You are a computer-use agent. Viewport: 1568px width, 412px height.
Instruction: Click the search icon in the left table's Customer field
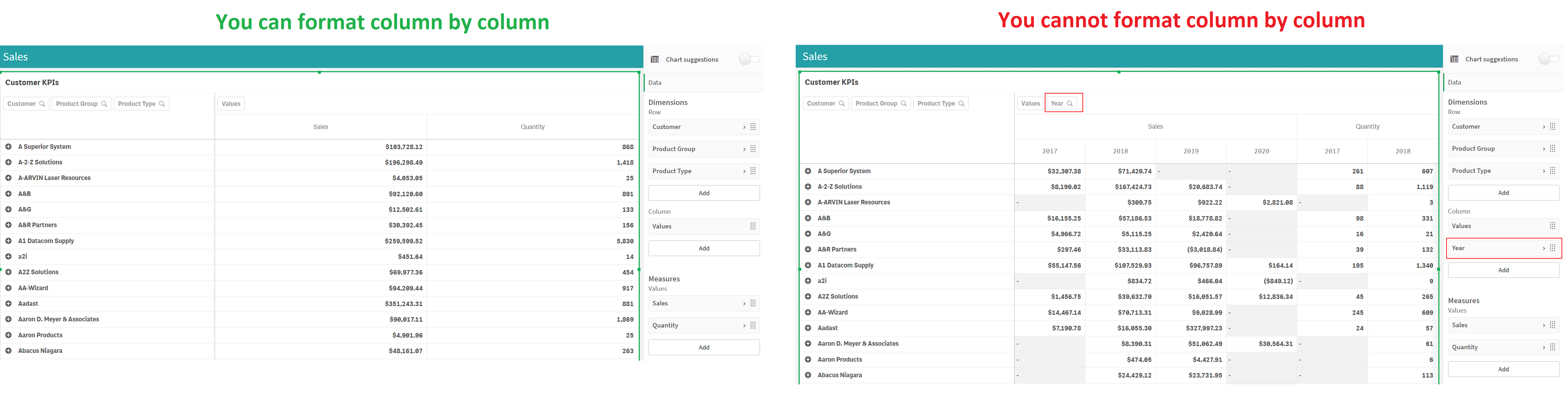(x=42, y=104)
